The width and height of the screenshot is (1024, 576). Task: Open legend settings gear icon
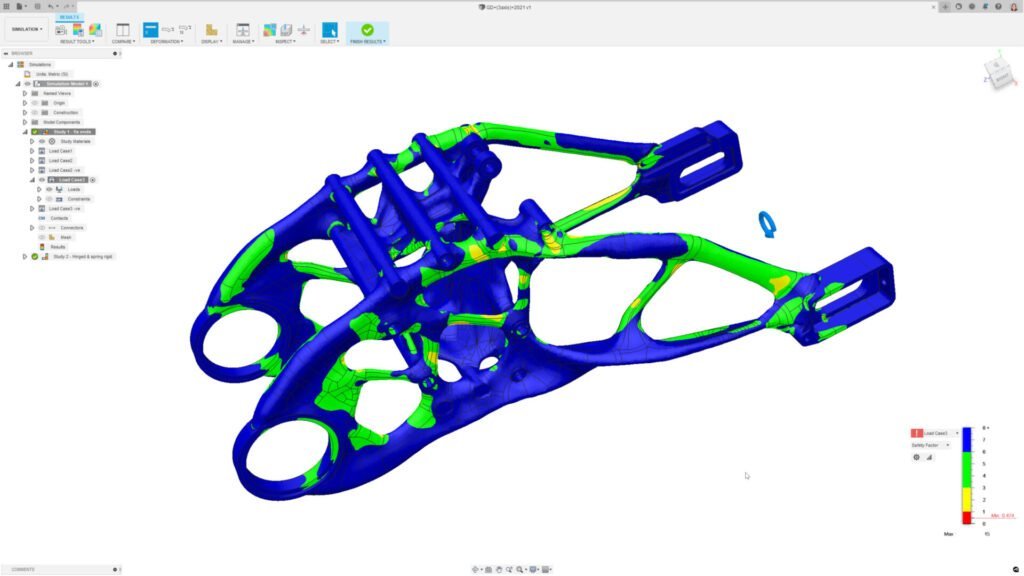(x=916, y=457)
